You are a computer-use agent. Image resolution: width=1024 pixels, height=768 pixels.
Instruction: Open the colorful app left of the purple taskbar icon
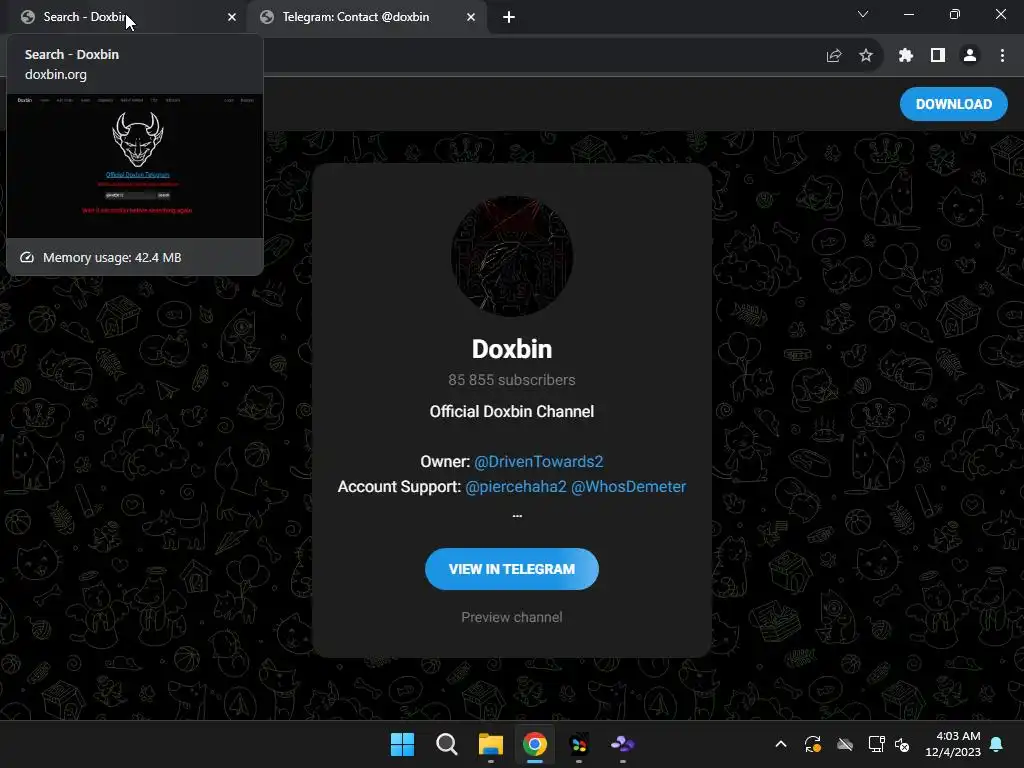579,744
